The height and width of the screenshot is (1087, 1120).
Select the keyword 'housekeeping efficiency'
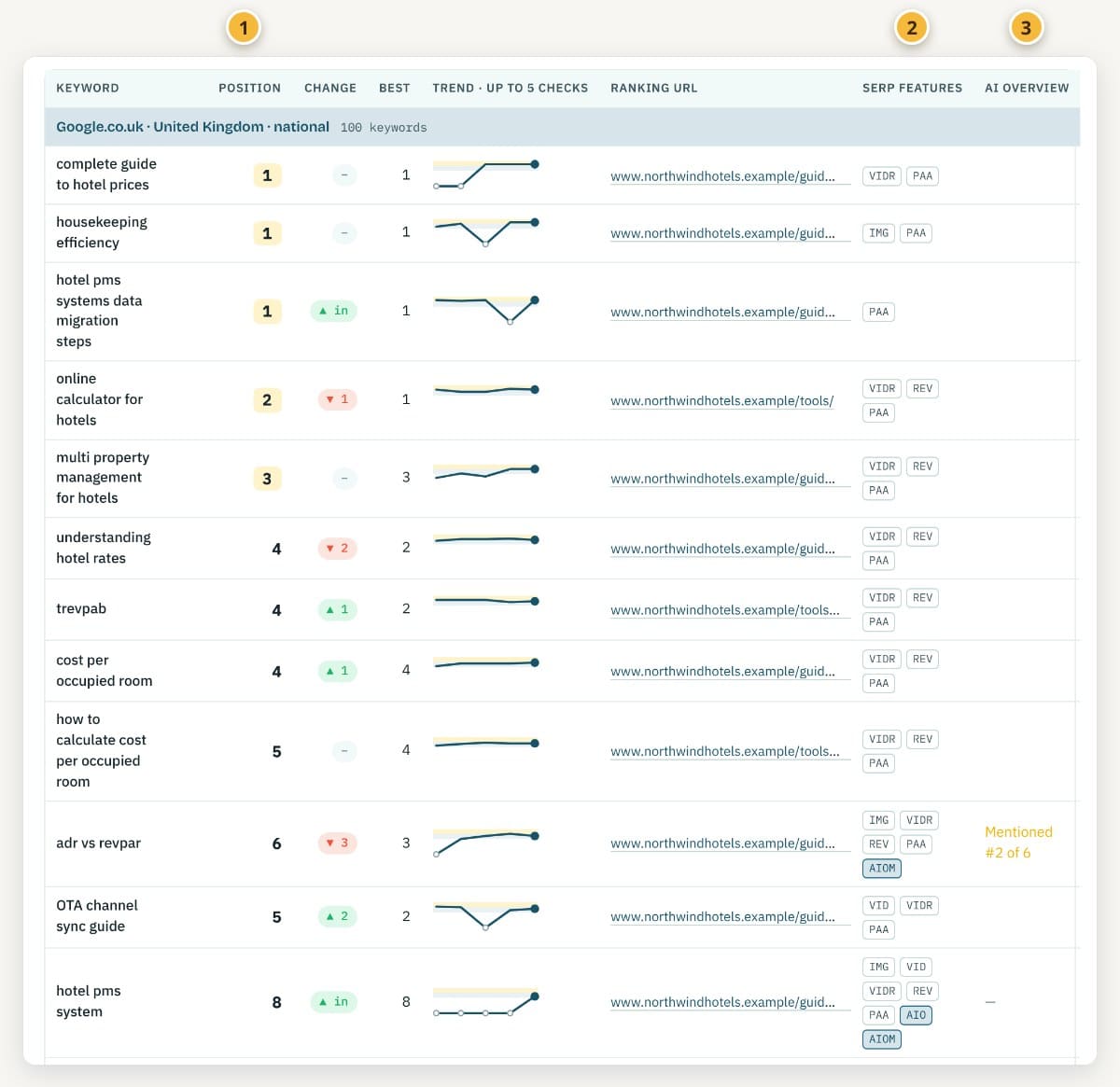[x=102, y=232]
